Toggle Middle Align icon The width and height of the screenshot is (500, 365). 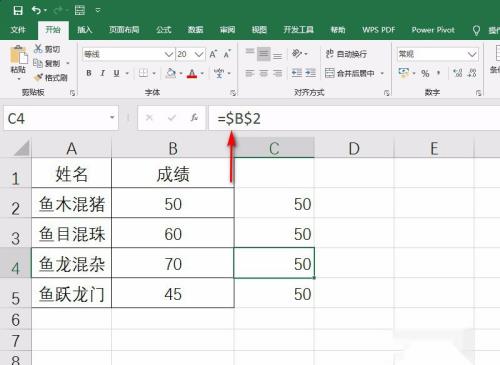[264, 54]
